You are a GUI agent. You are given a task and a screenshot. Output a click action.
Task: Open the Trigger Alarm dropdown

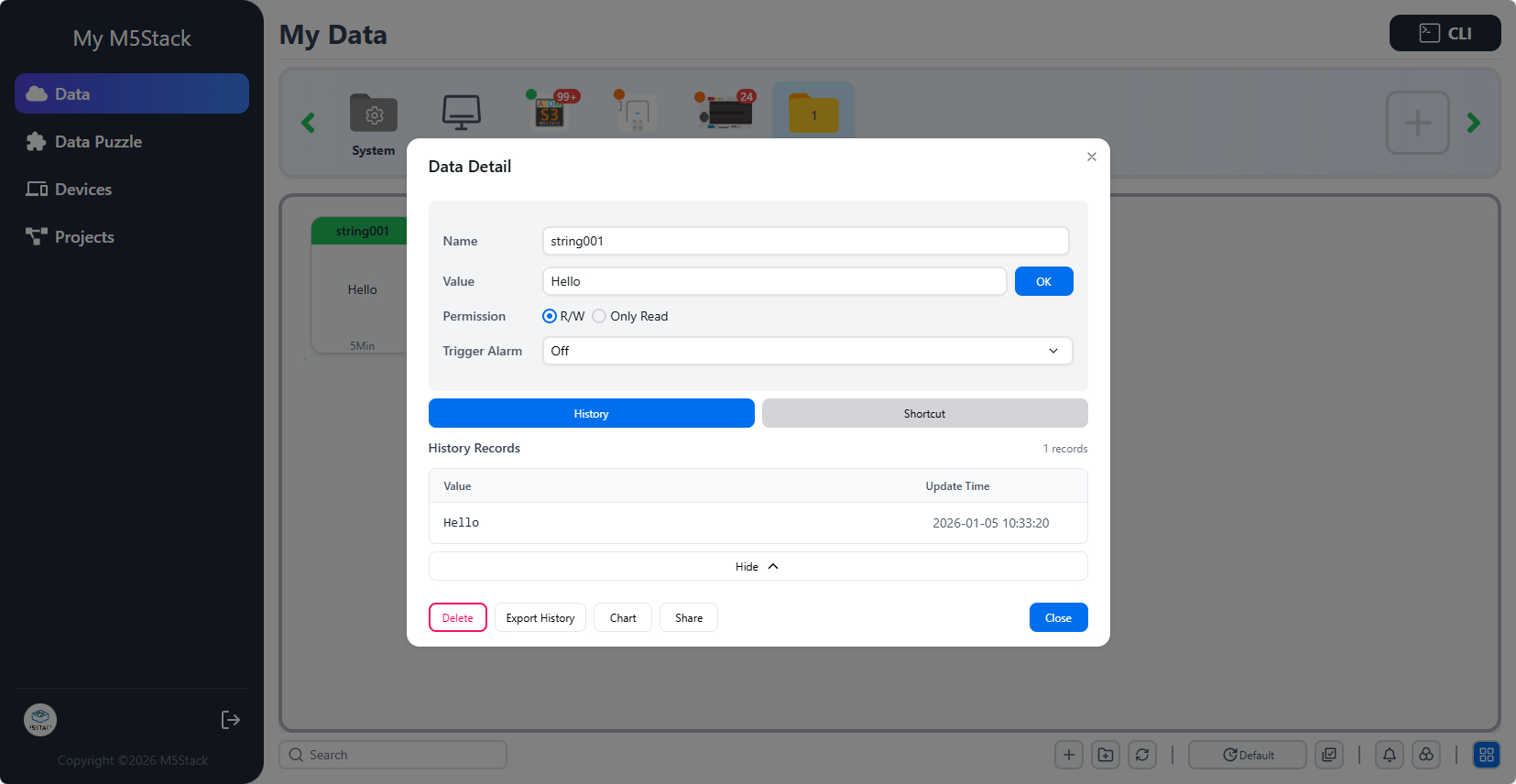pyautogui.click(x=806, y=351)
